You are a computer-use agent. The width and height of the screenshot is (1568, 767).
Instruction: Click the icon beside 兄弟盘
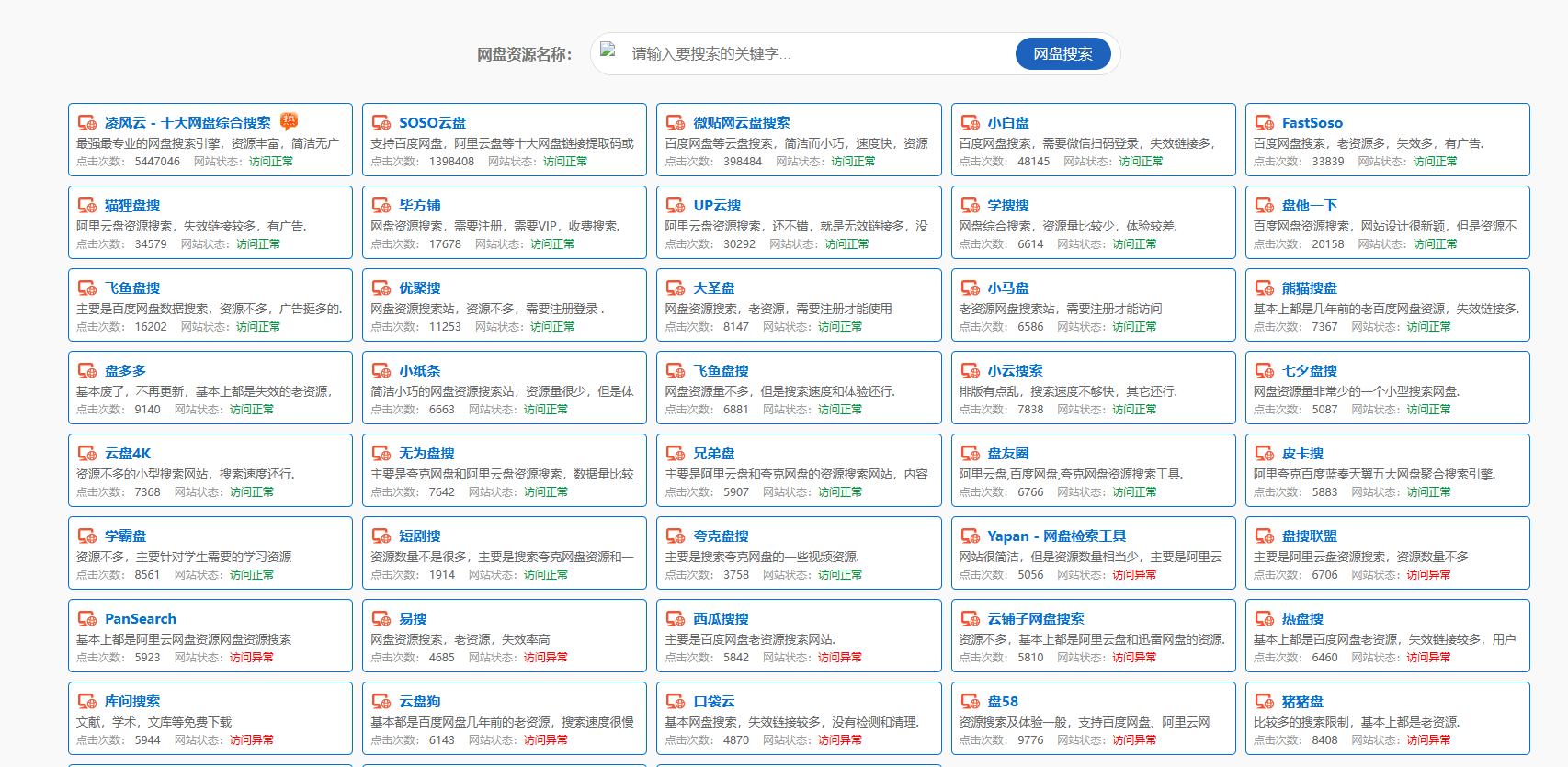pyautogui.click(x=676, y=453)
